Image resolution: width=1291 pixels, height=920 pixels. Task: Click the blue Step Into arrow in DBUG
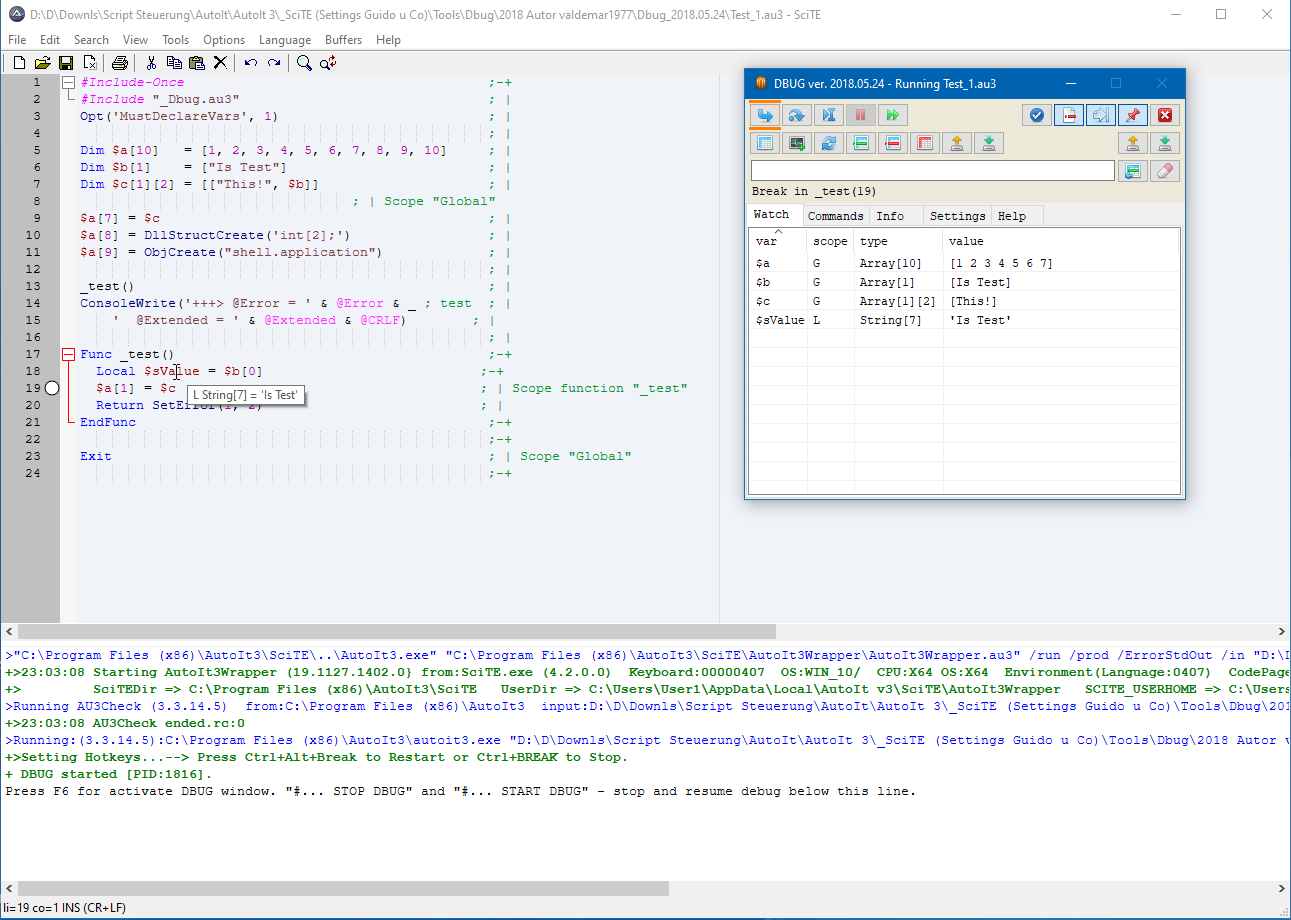(765, 115)
